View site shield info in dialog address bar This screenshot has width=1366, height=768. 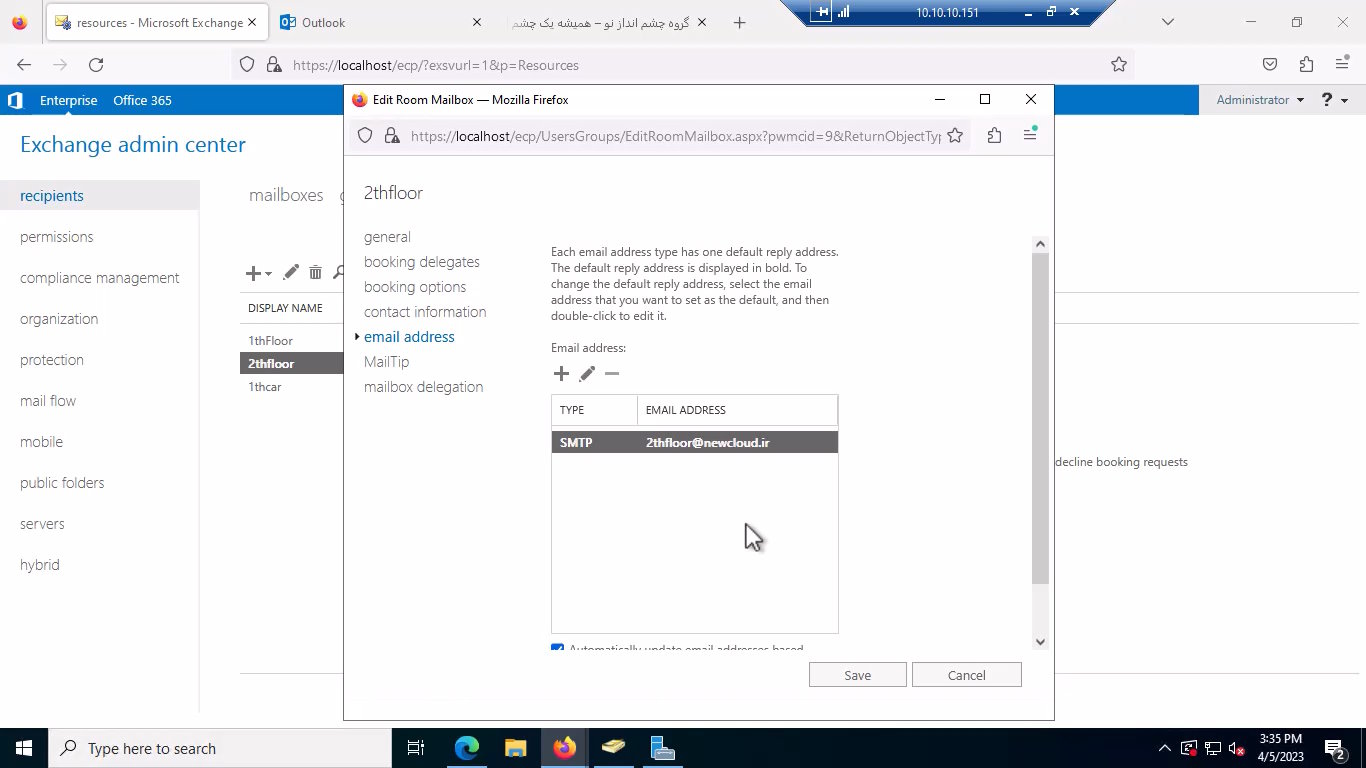(365, 136)
